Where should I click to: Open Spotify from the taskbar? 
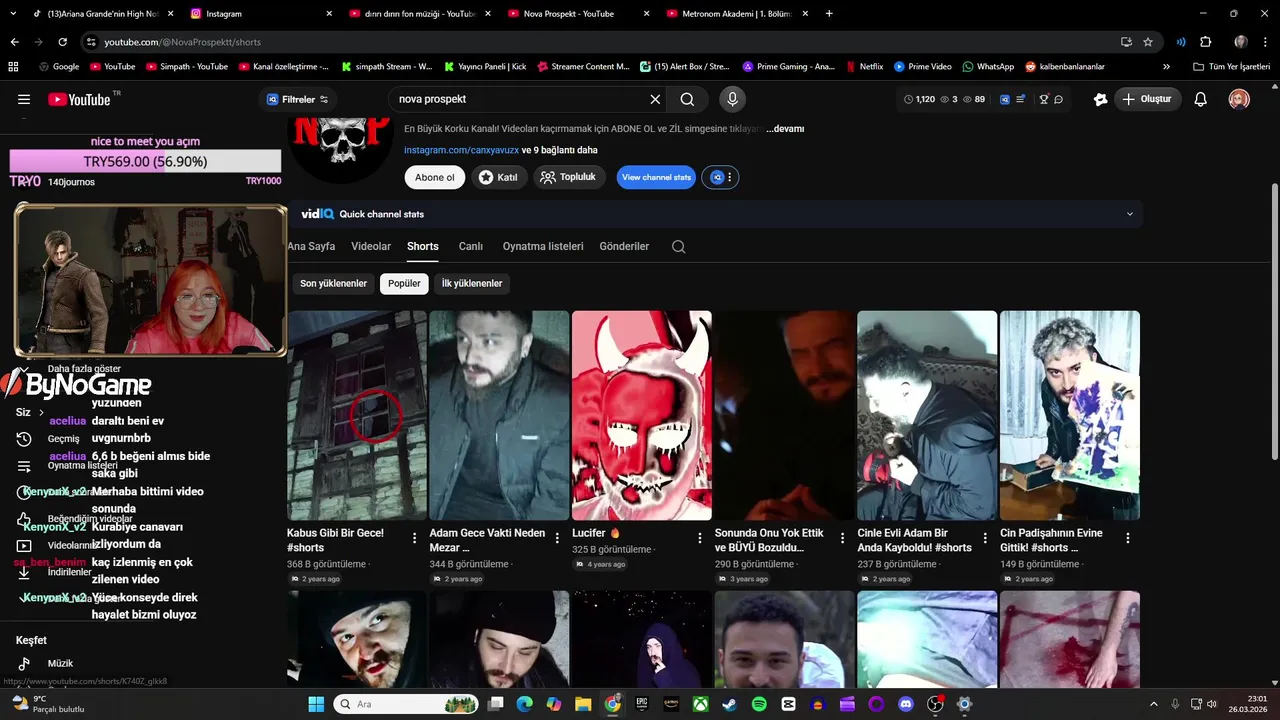[x=759, y=704]
